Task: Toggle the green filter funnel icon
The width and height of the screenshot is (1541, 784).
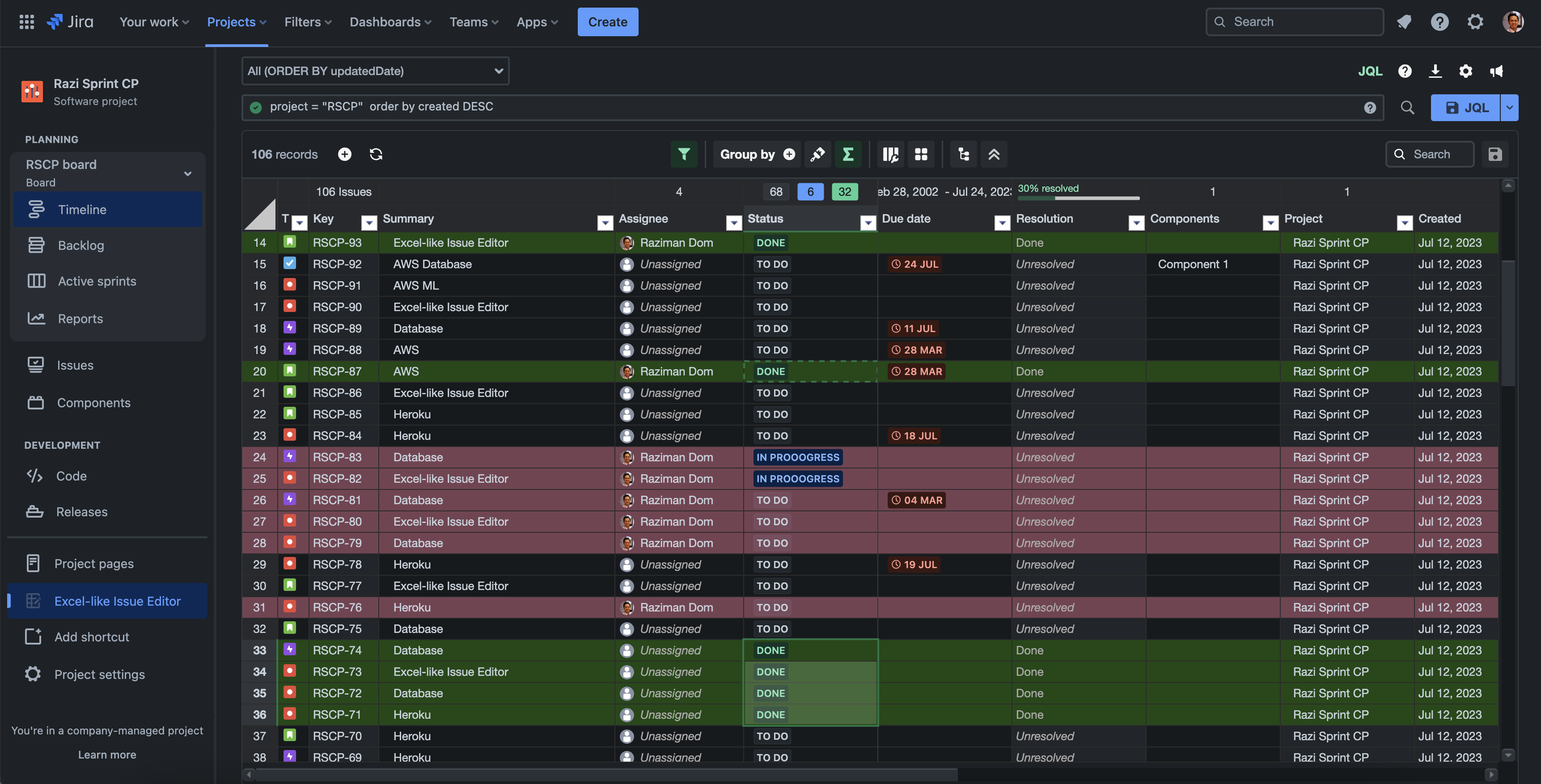Action: [x=684, y=154]
